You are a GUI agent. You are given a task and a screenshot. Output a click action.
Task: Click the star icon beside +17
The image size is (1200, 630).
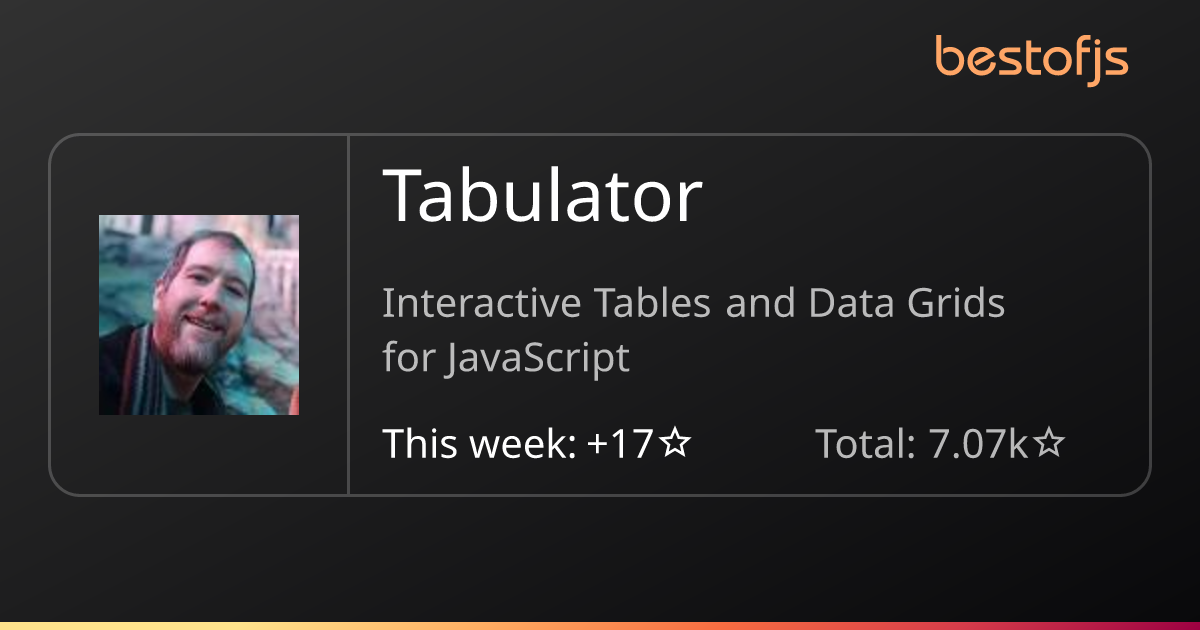(x=675, y=443)
